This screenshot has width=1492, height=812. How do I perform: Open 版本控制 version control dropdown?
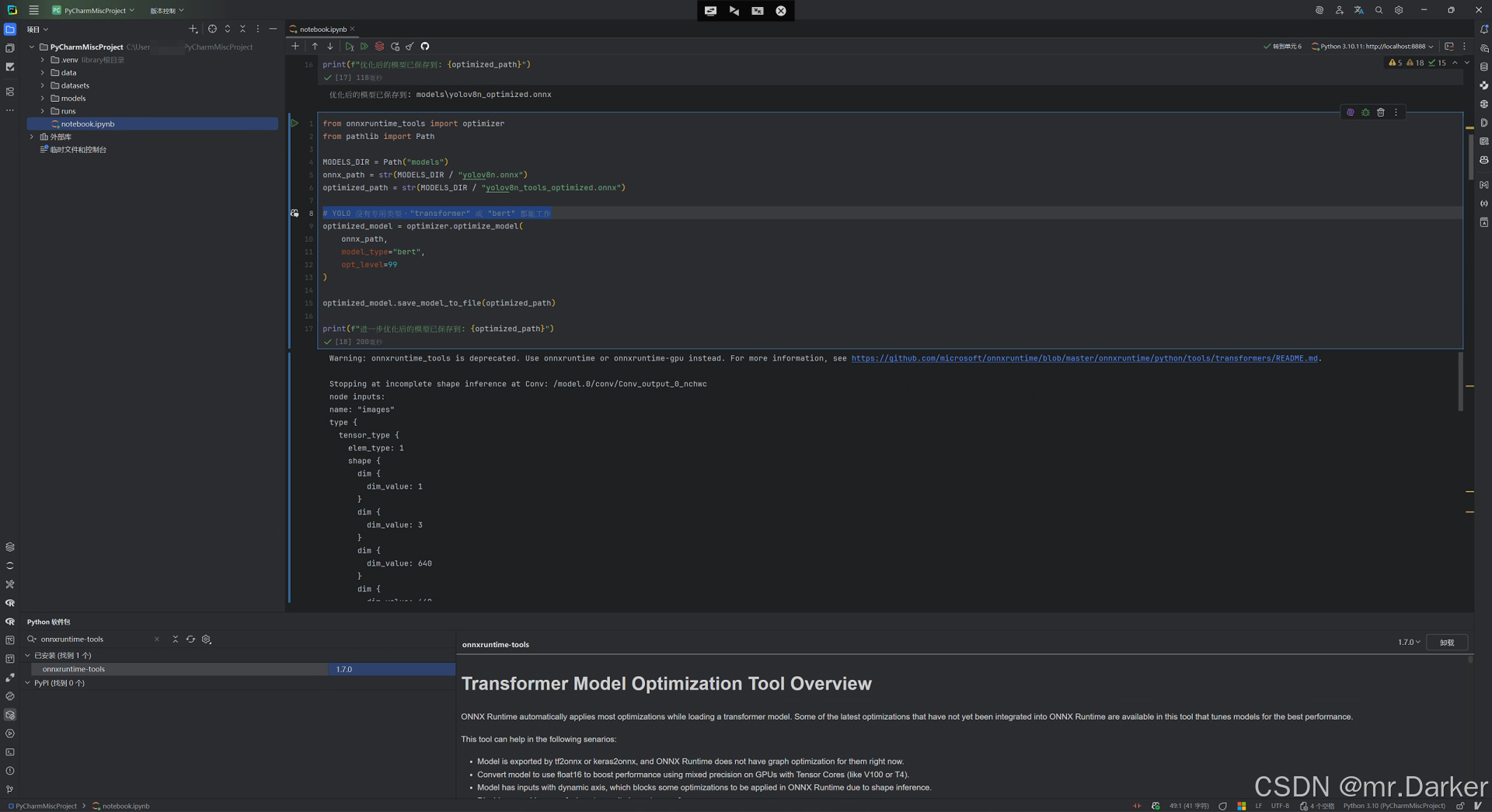[x=166, y=10]
